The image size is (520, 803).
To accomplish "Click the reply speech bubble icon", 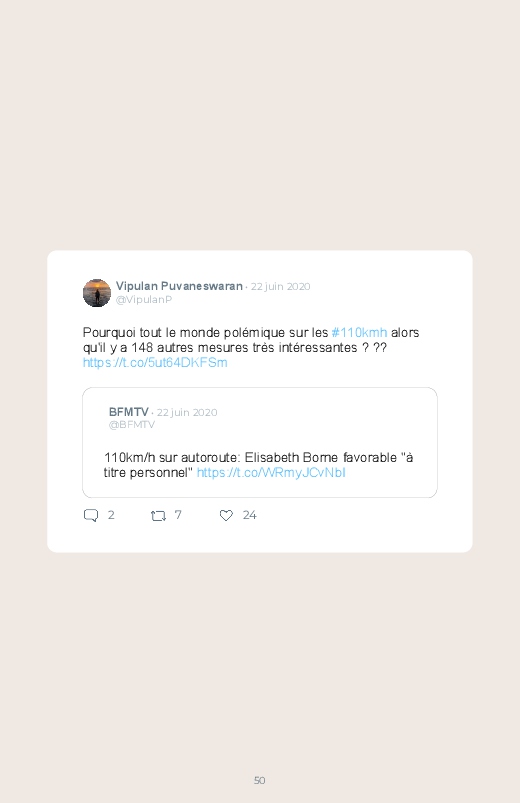I will [x=91, y=515].
